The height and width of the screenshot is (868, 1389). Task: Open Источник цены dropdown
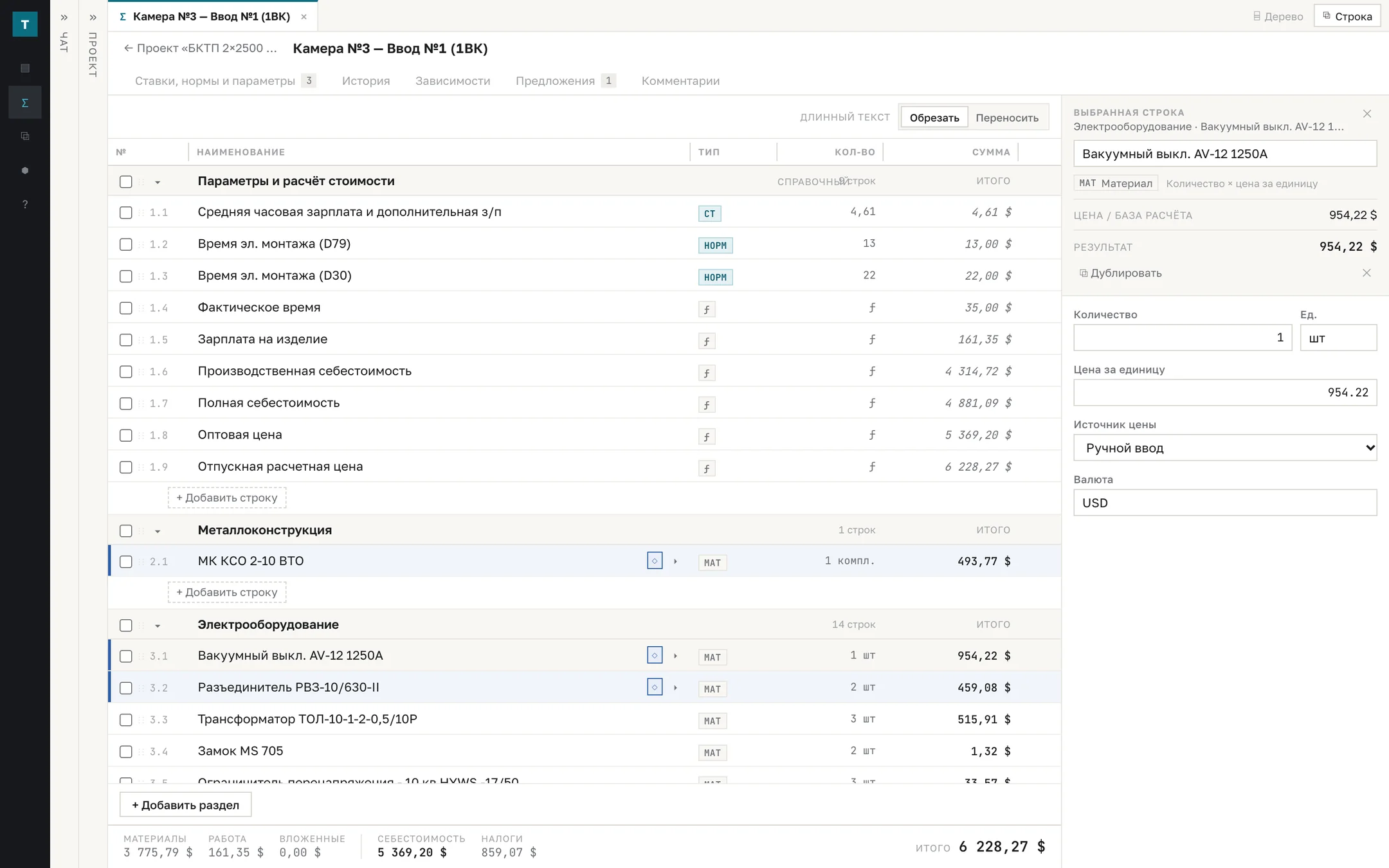point(1225,448)
